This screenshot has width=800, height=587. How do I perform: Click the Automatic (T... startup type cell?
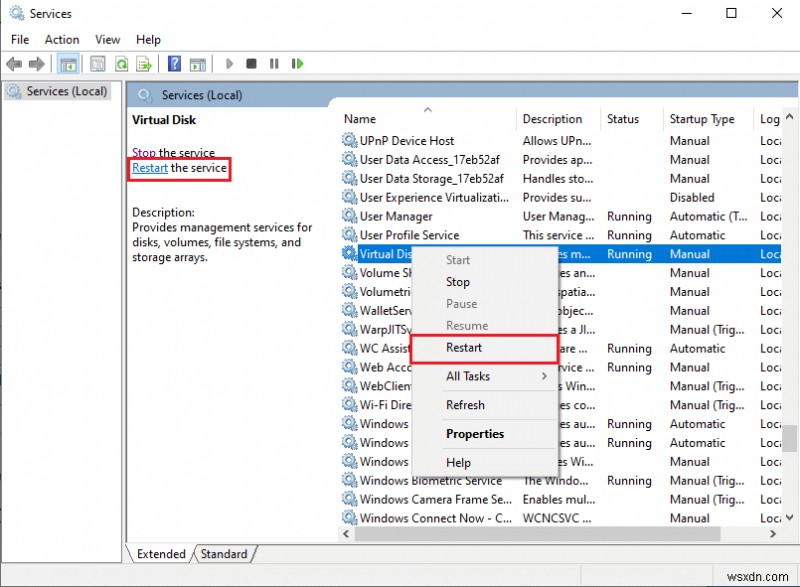pos(708,216)
